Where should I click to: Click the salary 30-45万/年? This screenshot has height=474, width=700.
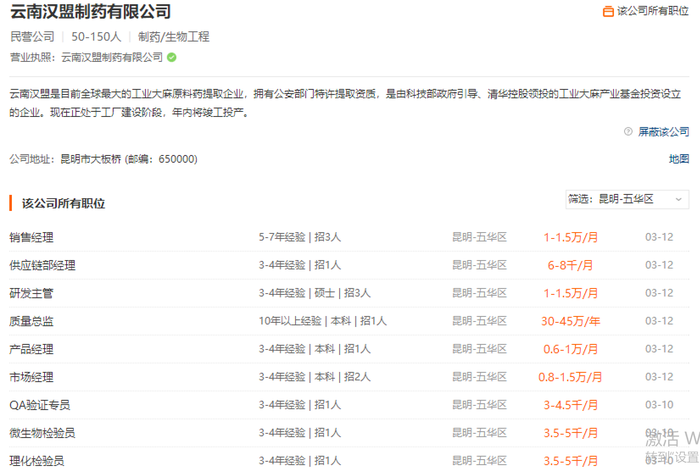(x=571, y=321)
